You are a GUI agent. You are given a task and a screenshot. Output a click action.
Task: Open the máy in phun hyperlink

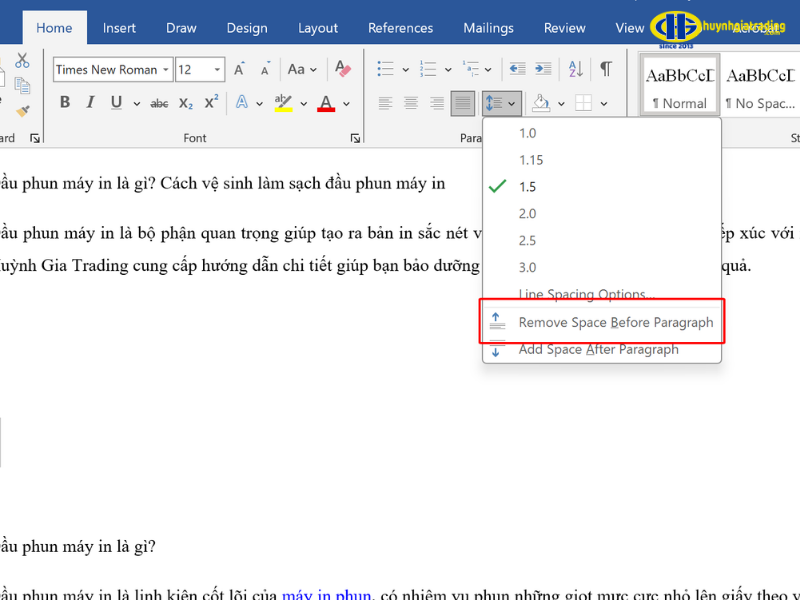click(325, 594)
